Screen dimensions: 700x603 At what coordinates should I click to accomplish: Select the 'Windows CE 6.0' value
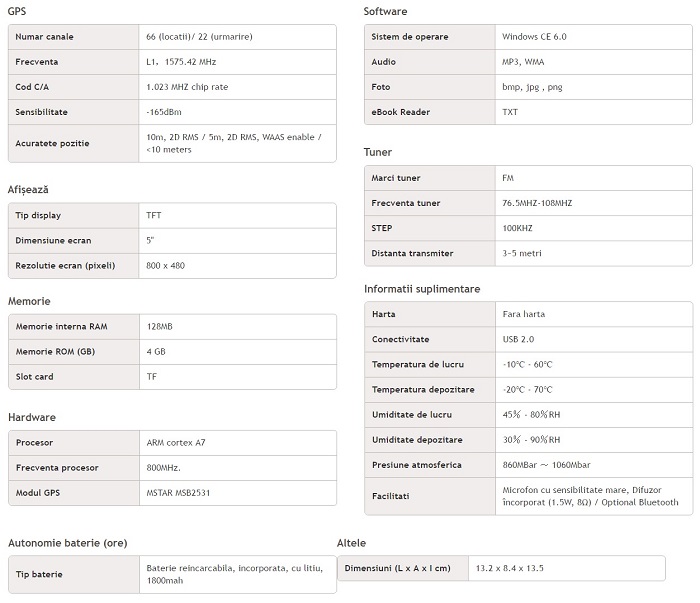point(536,37)
